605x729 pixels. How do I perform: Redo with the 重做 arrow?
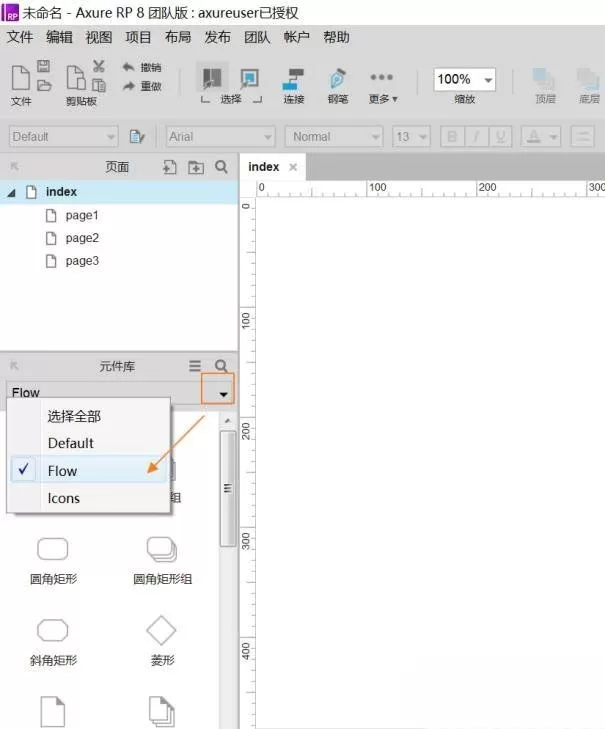141,86
